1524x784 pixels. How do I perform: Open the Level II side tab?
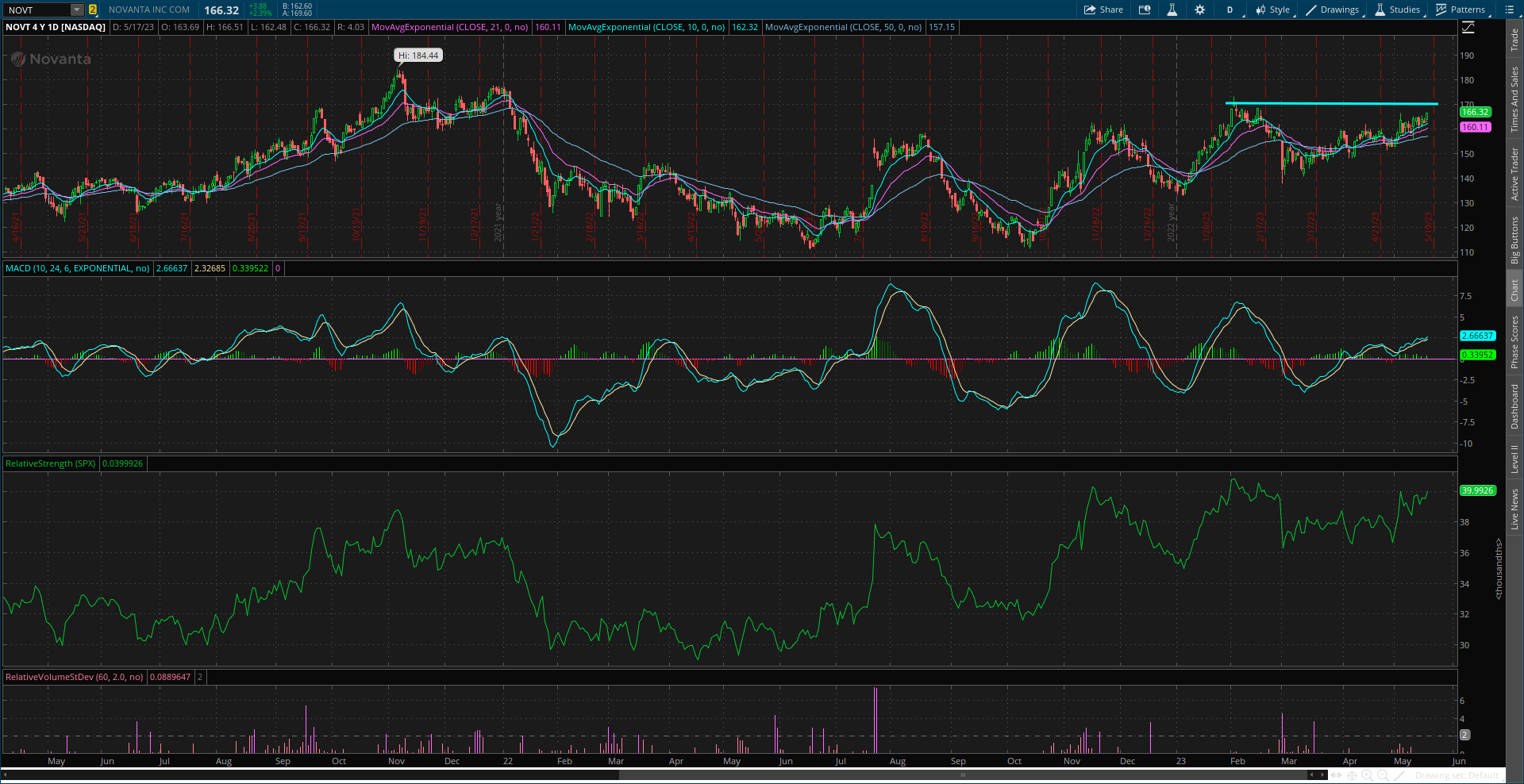pos(1514,459)
